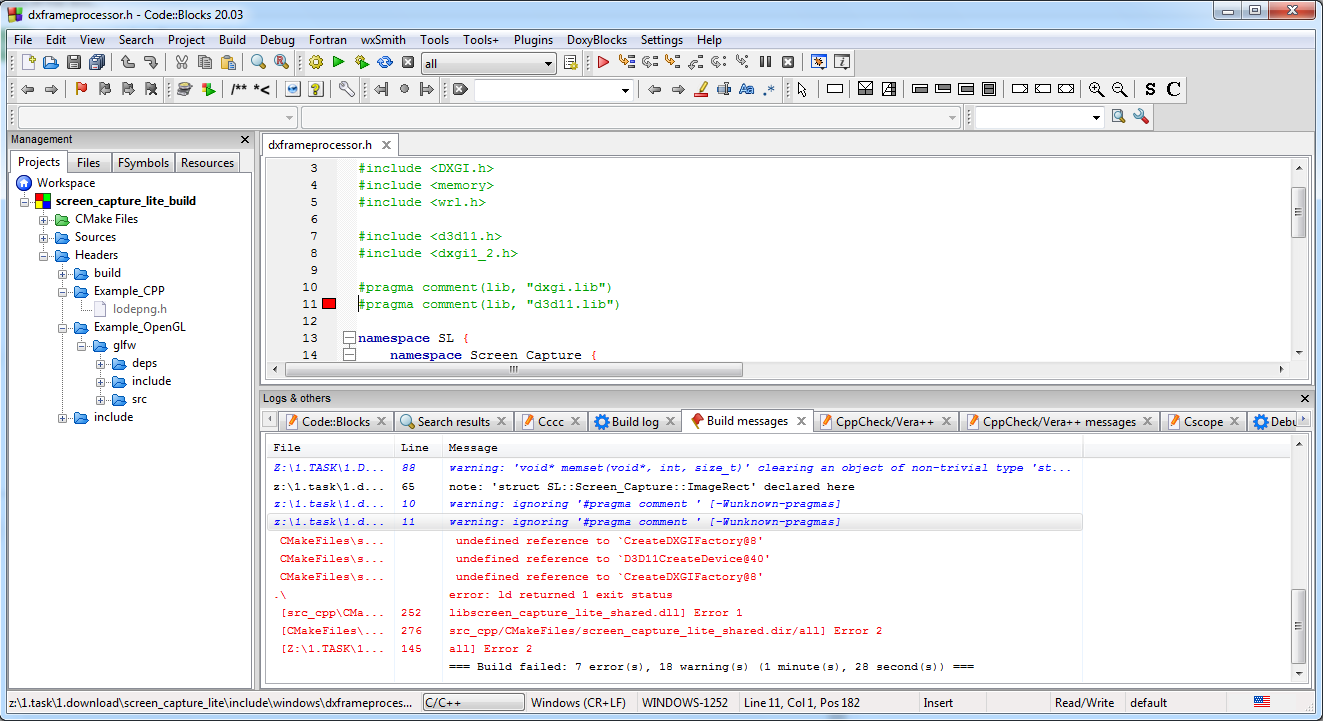
Task: Toggle match case Aa option
Action: [x=746, y=90]
